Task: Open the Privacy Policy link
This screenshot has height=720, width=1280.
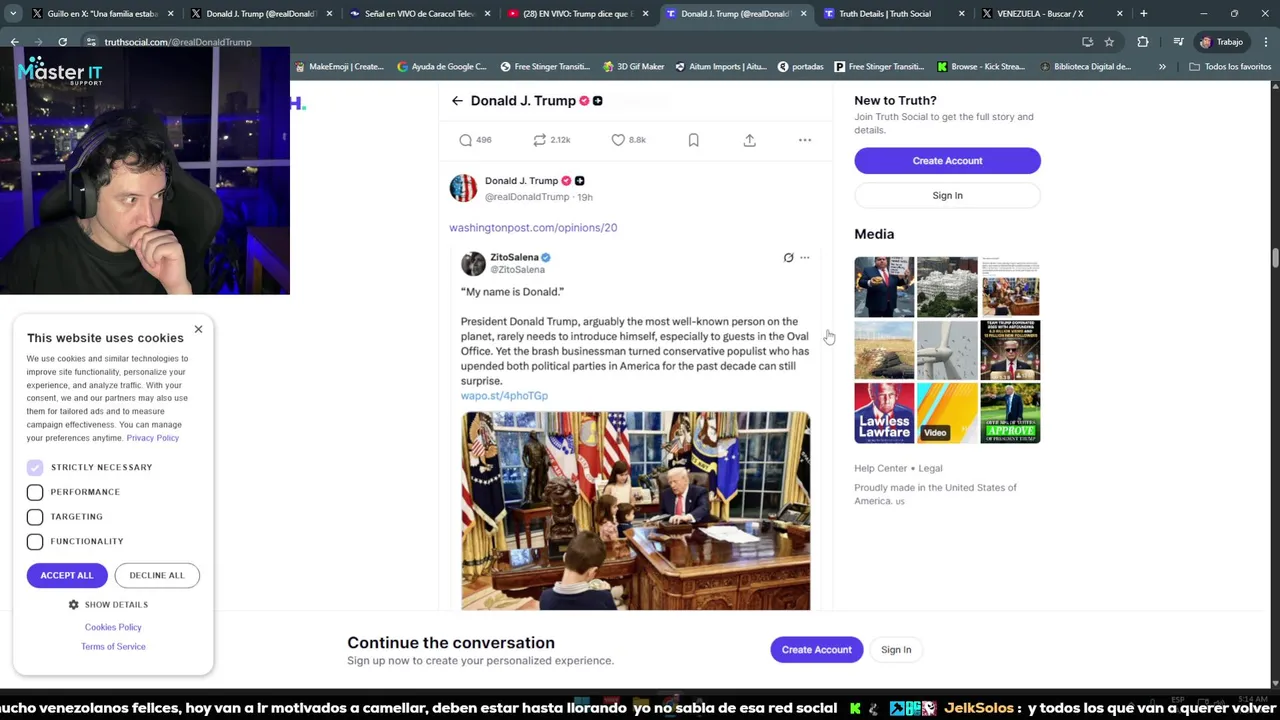Action: (x=153, y=438)
